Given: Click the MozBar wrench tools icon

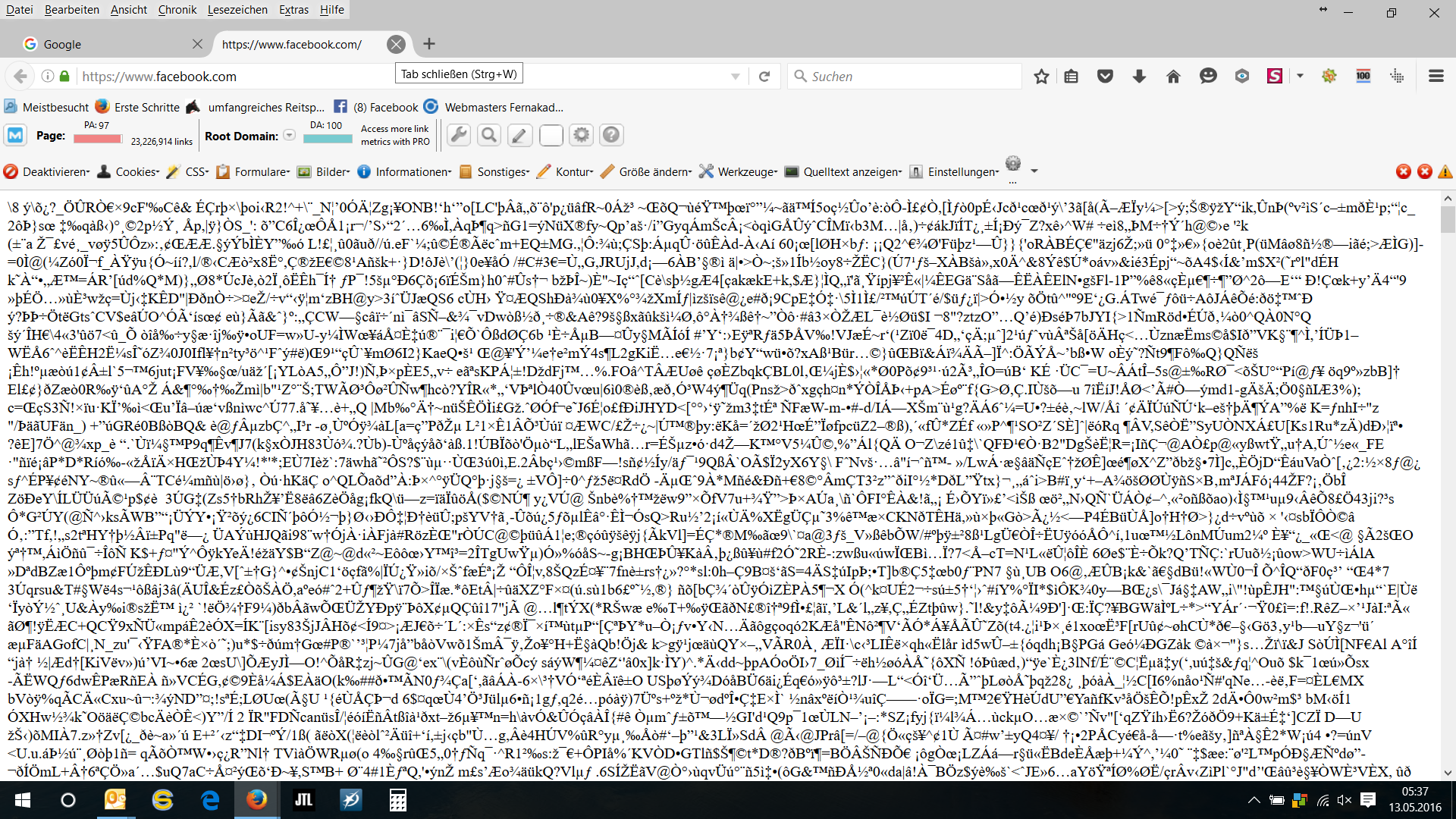Looking at the screenshot, I should [x=458, y=135].
